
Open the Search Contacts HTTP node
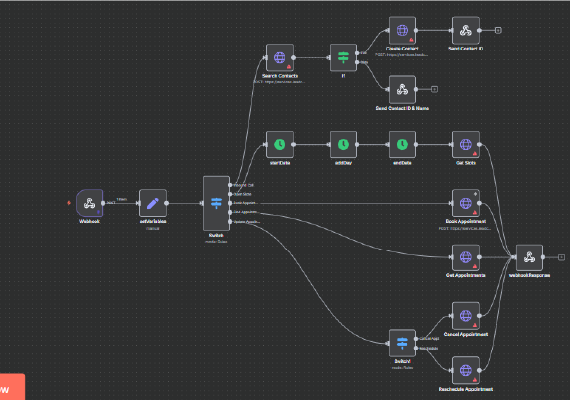coord(280,57)
